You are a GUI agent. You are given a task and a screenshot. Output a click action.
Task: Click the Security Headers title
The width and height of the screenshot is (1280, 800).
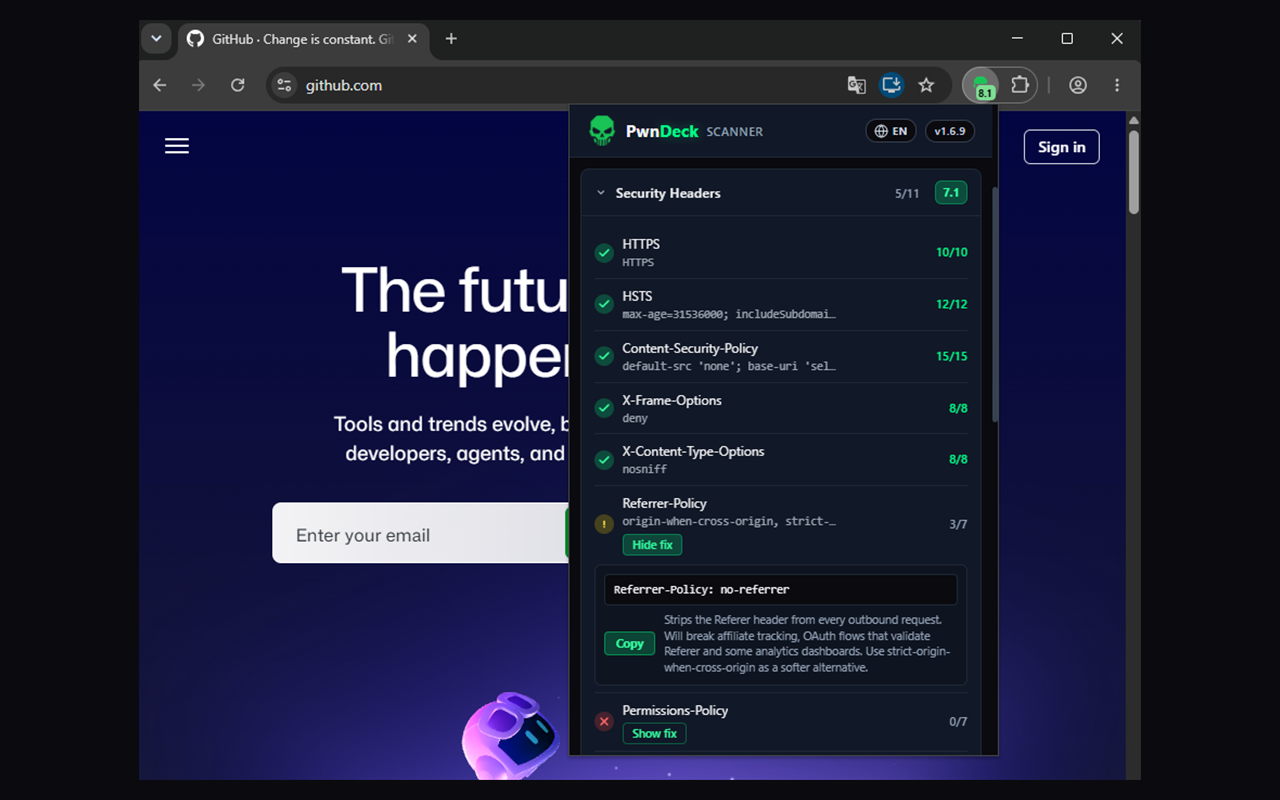click(668, 193)
